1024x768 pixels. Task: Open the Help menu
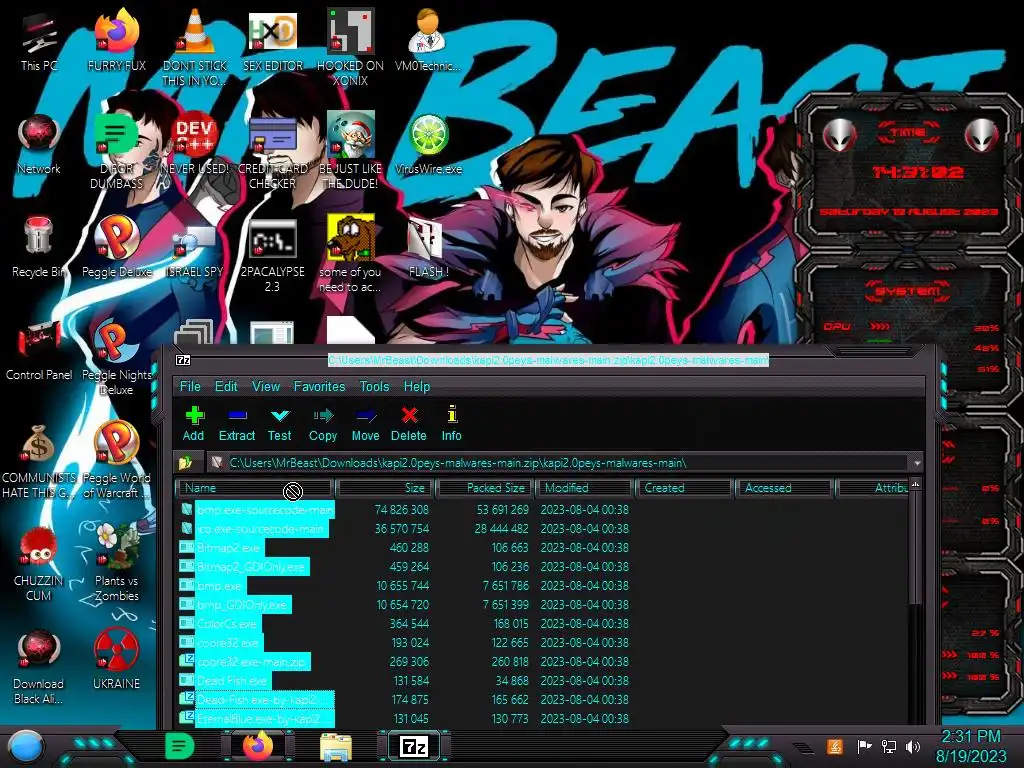[x=417, y=386]
